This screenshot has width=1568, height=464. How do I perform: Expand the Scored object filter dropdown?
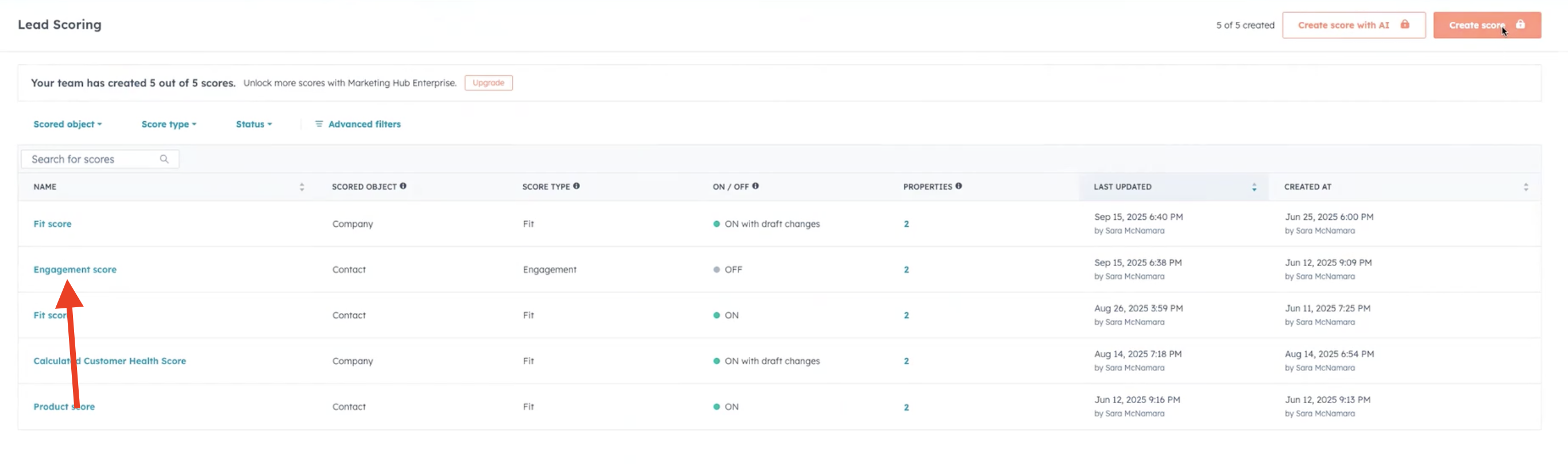(68, 124)
